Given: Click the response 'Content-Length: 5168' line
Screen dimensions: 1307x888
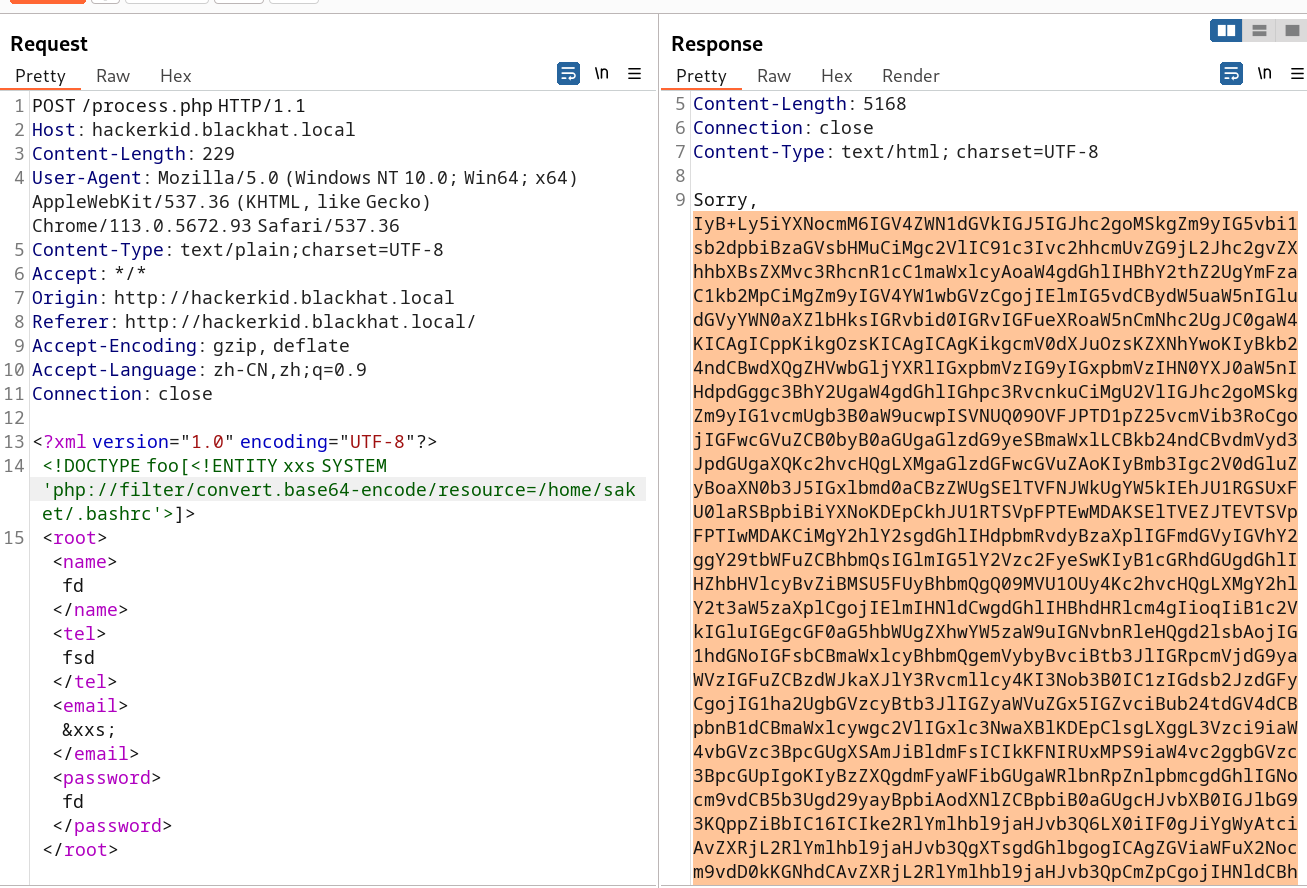Looking at the screenshot, I should [800, 104].
